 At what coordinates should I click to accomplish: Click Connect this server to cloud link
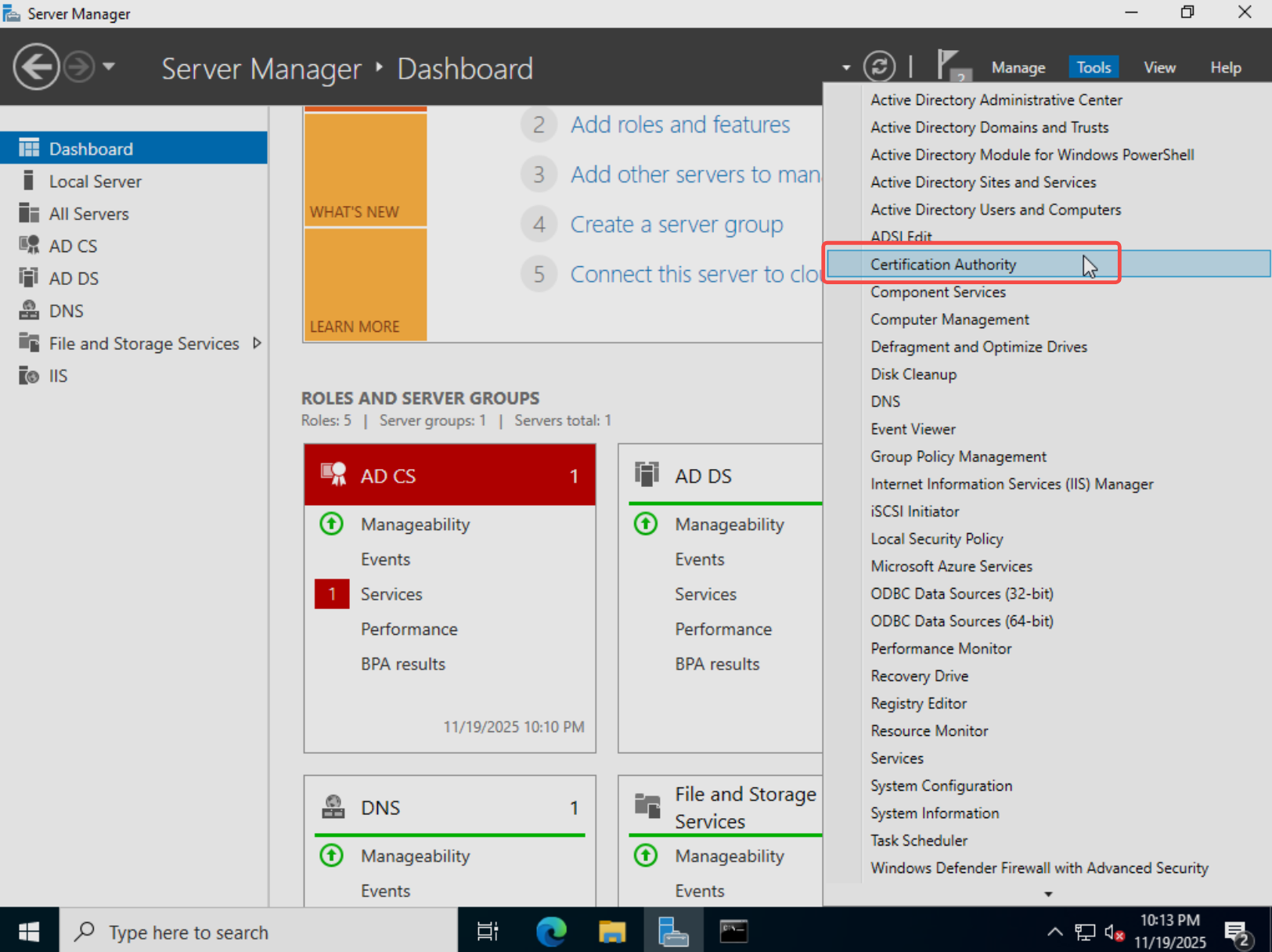(x=696, y=274)
